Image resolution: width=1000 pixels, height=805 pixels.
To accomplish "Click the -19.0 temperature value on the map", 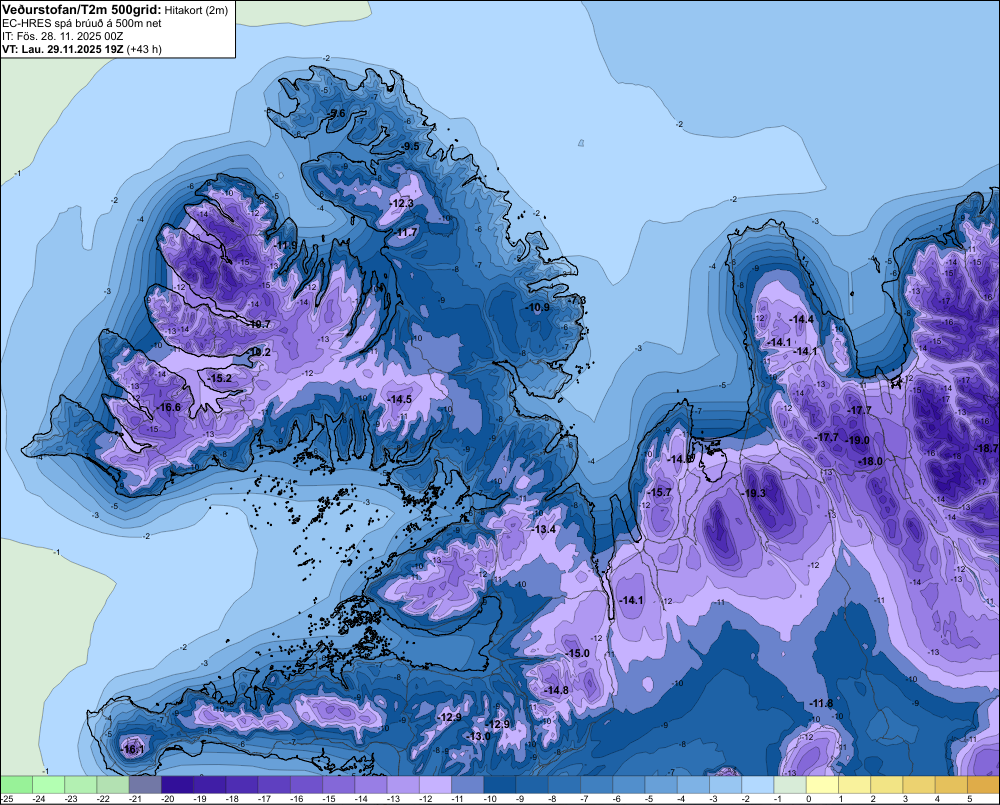I will (x=857, y=440).
